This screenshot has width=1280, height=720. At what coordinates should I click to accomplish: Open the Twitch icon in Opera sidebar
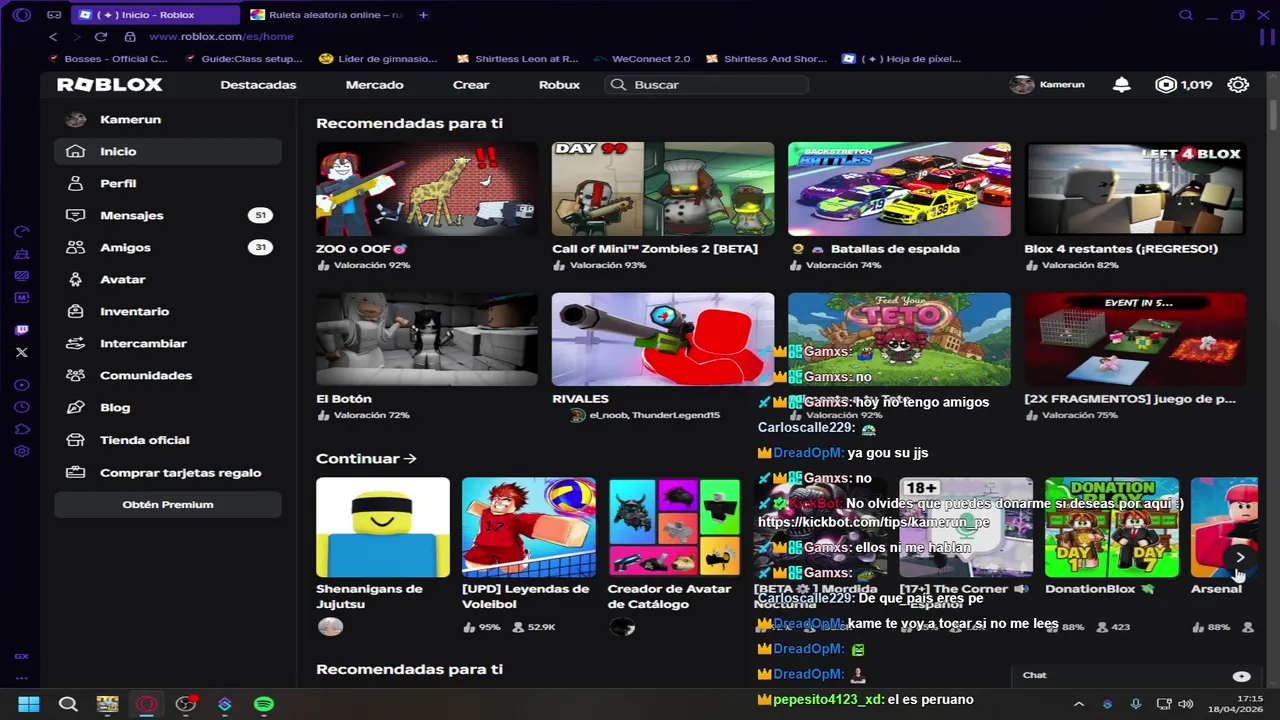coord(22,330)
